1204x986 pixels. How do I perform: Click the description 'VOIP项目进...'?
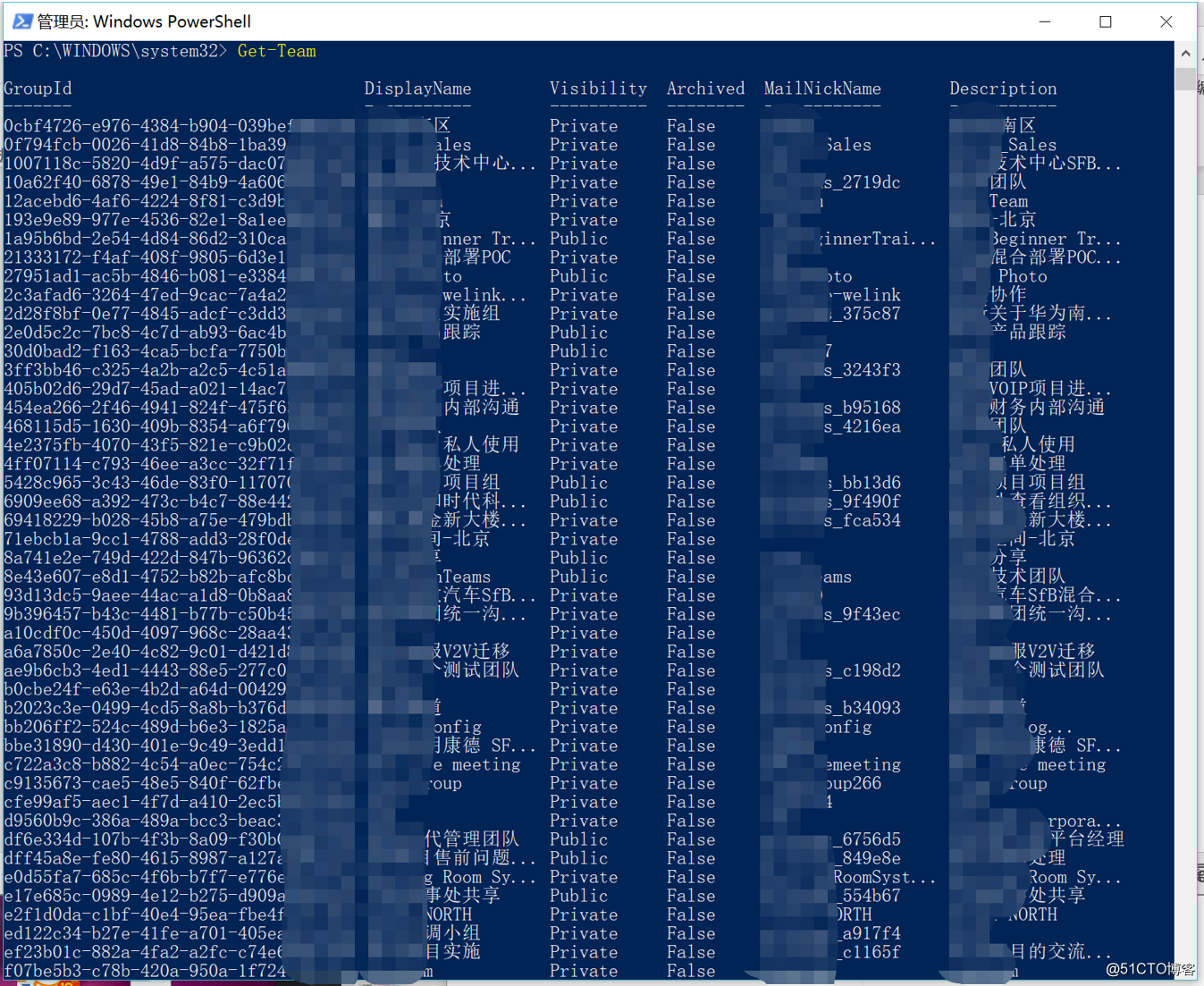click(1050, 389)
